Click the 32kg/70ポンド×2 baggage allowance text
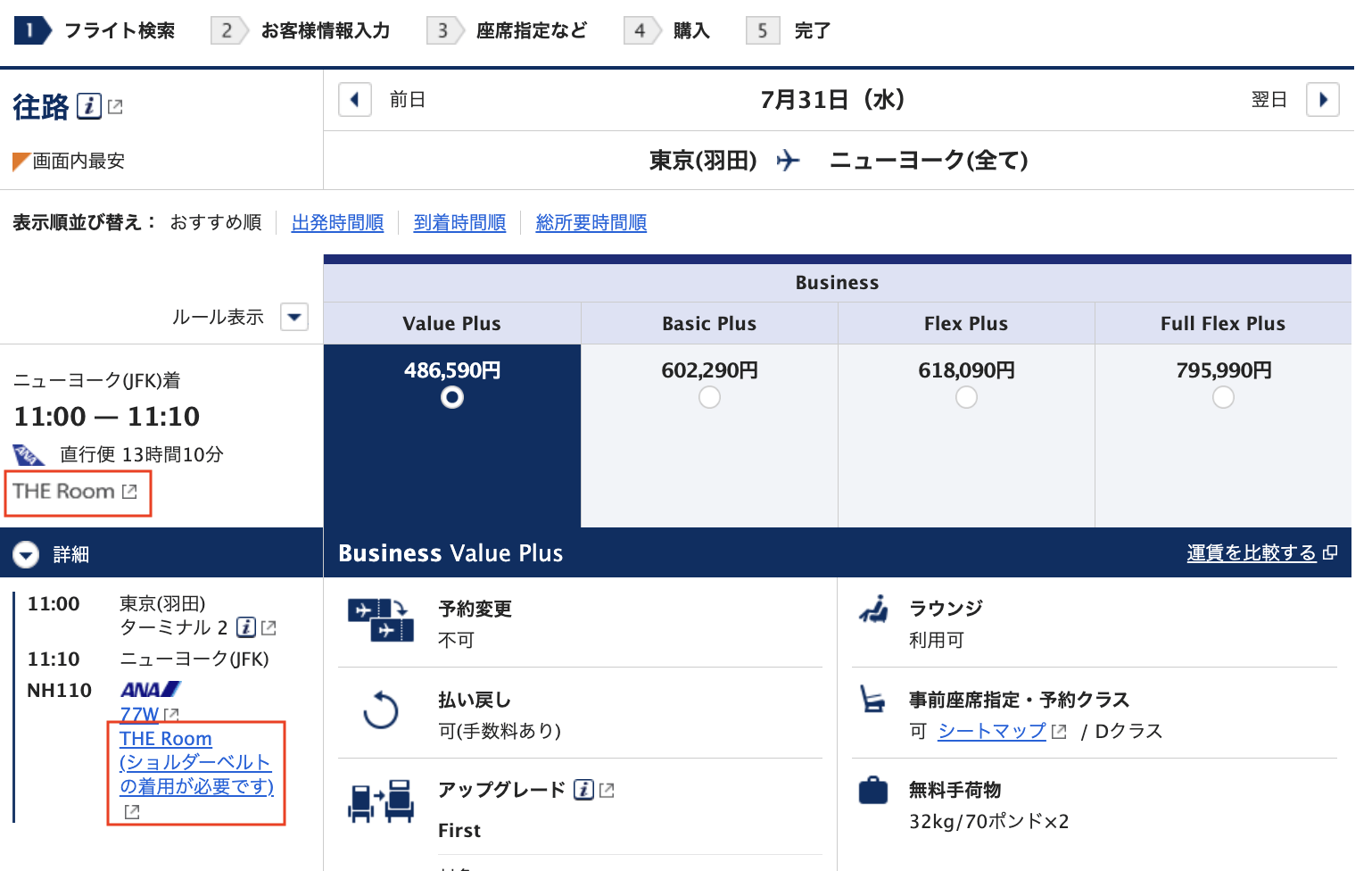The image size is (1372, 871). click(x=988, y=821)
